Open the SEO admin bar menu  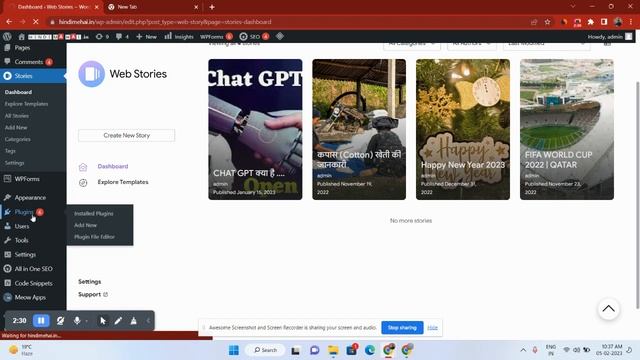click(x=254, y=37)
